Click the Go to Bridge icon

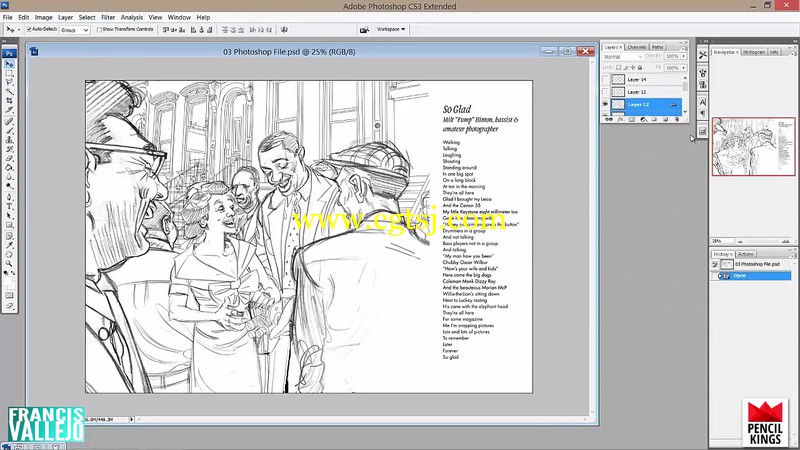364,30
